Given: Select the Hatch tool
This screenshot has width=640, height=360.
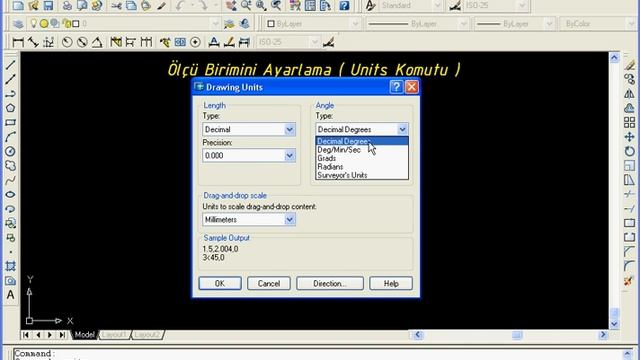Looking at the screenshot, I should tap(11, 266).
